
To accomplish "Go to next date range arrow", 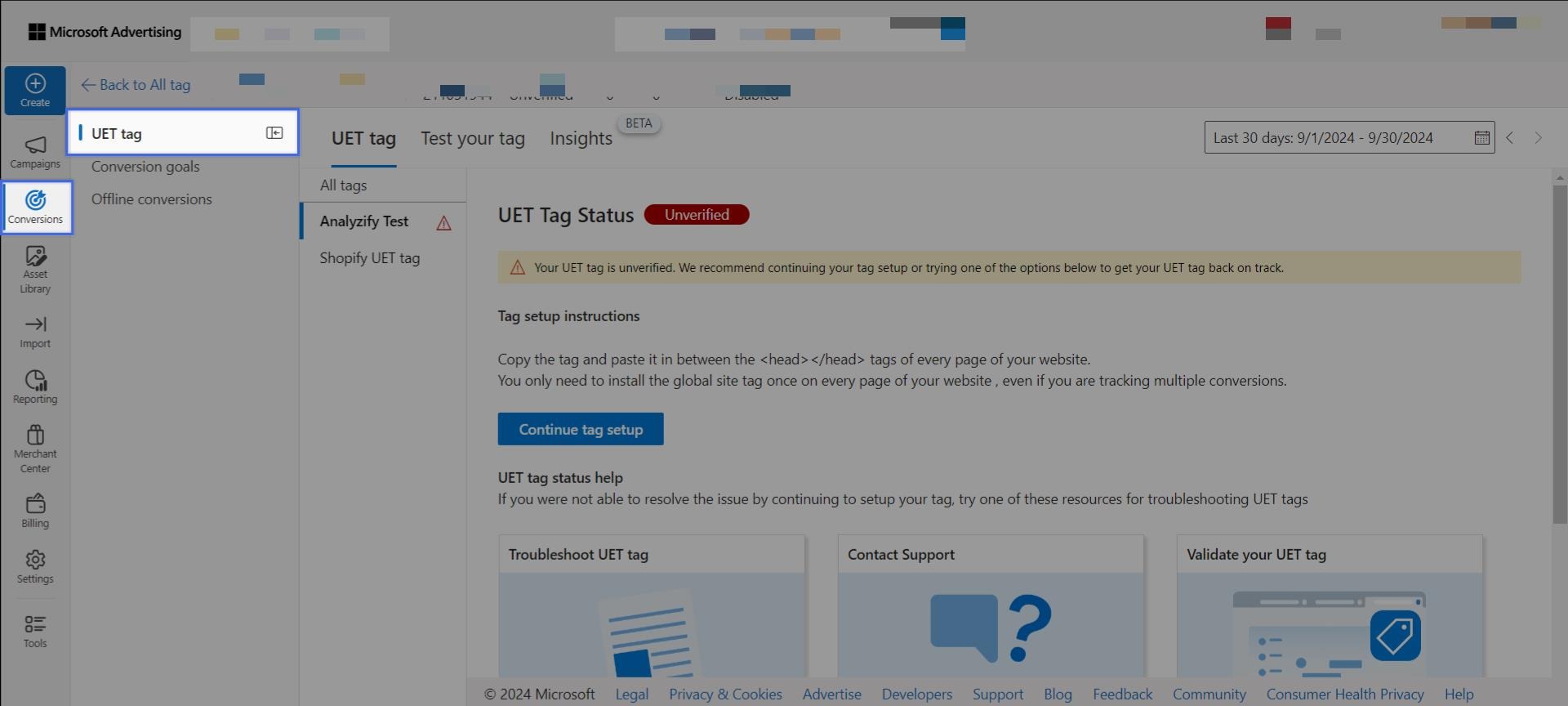I will tap(1539, 138).
